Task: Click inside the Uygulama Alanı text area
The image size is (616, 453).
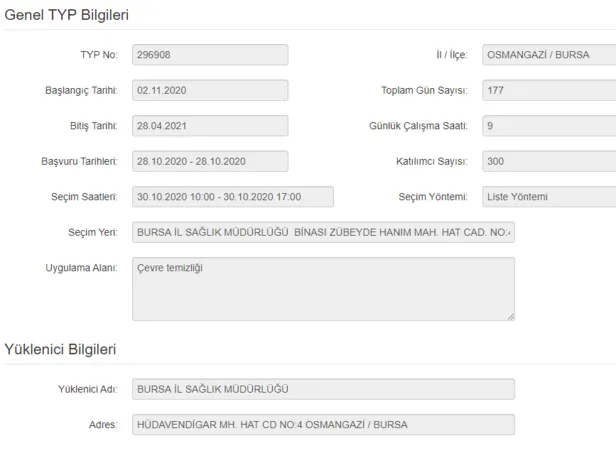Action: pos(323,289)
